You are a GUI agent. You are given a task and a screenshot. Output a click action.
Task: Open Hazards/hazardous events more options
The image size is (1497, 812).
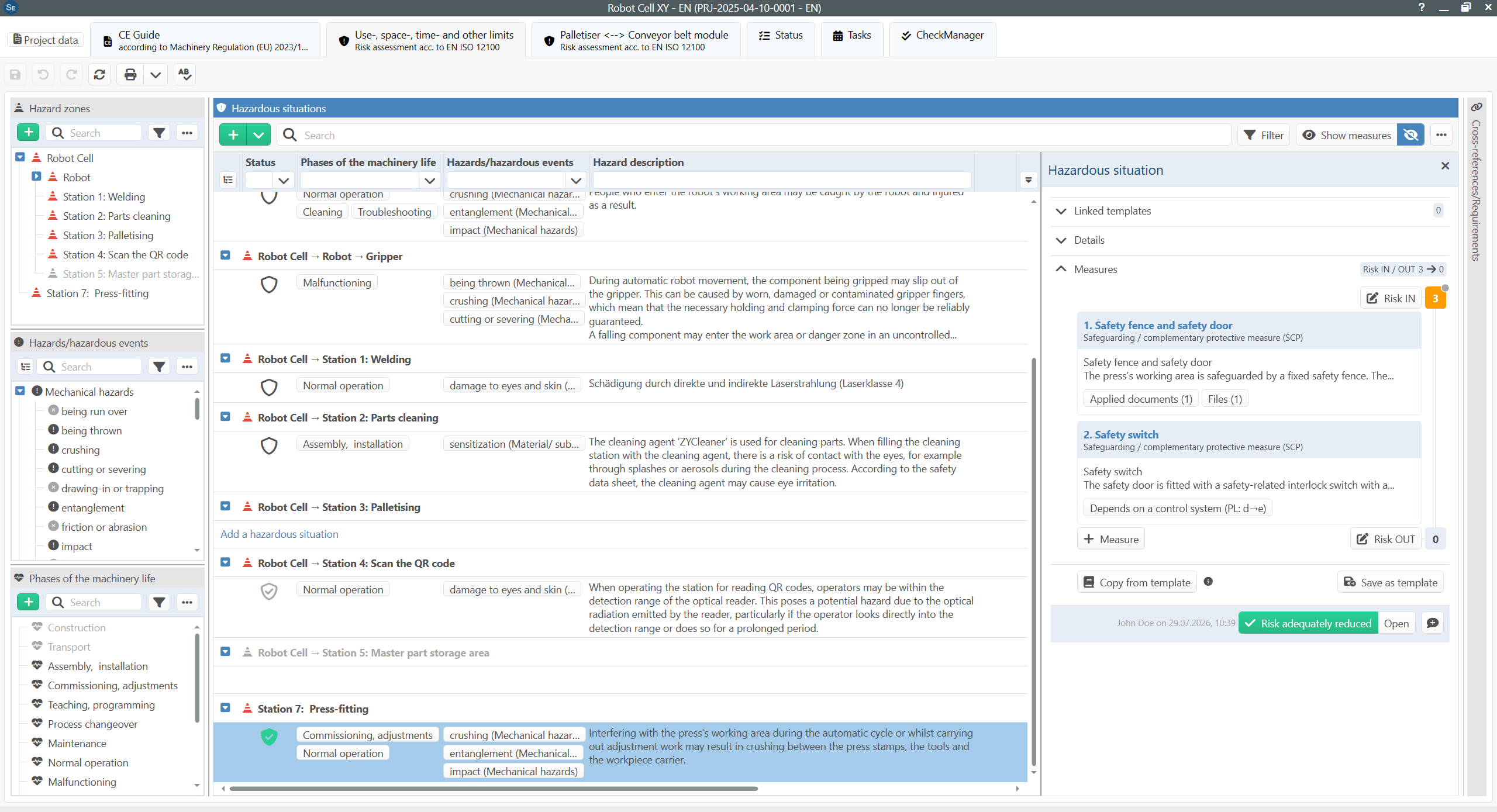[187, 367]
